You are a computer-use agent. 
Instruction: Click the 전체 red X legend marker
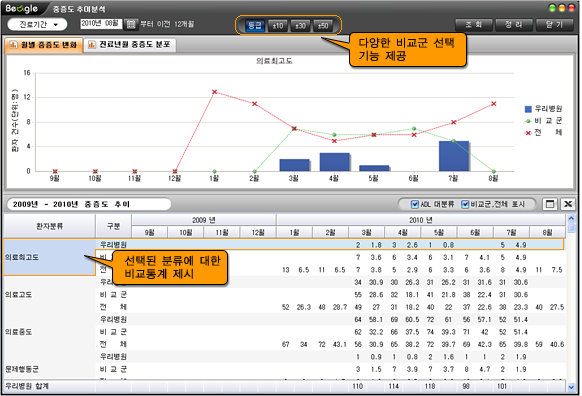coord(528,133)
